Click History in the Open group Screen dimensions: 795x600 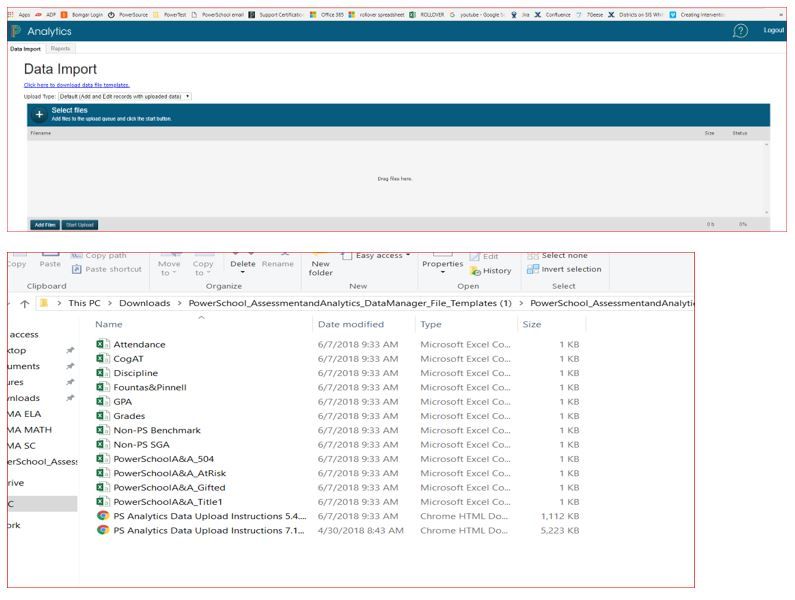[x=491, y=271]
